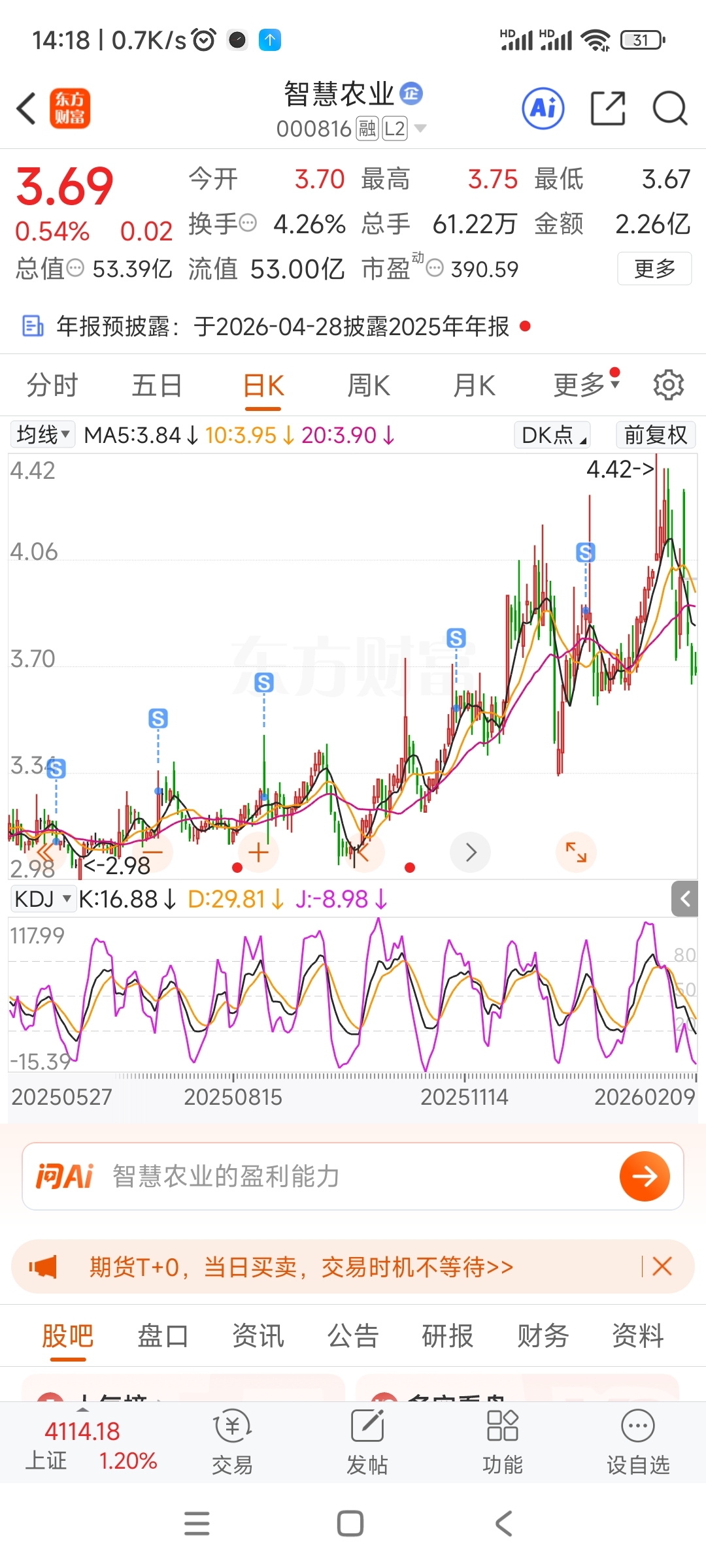Screen dimensions: 706x1568
Task: Close the 期货T+0 banner
Action: (x=662, y=1266)
